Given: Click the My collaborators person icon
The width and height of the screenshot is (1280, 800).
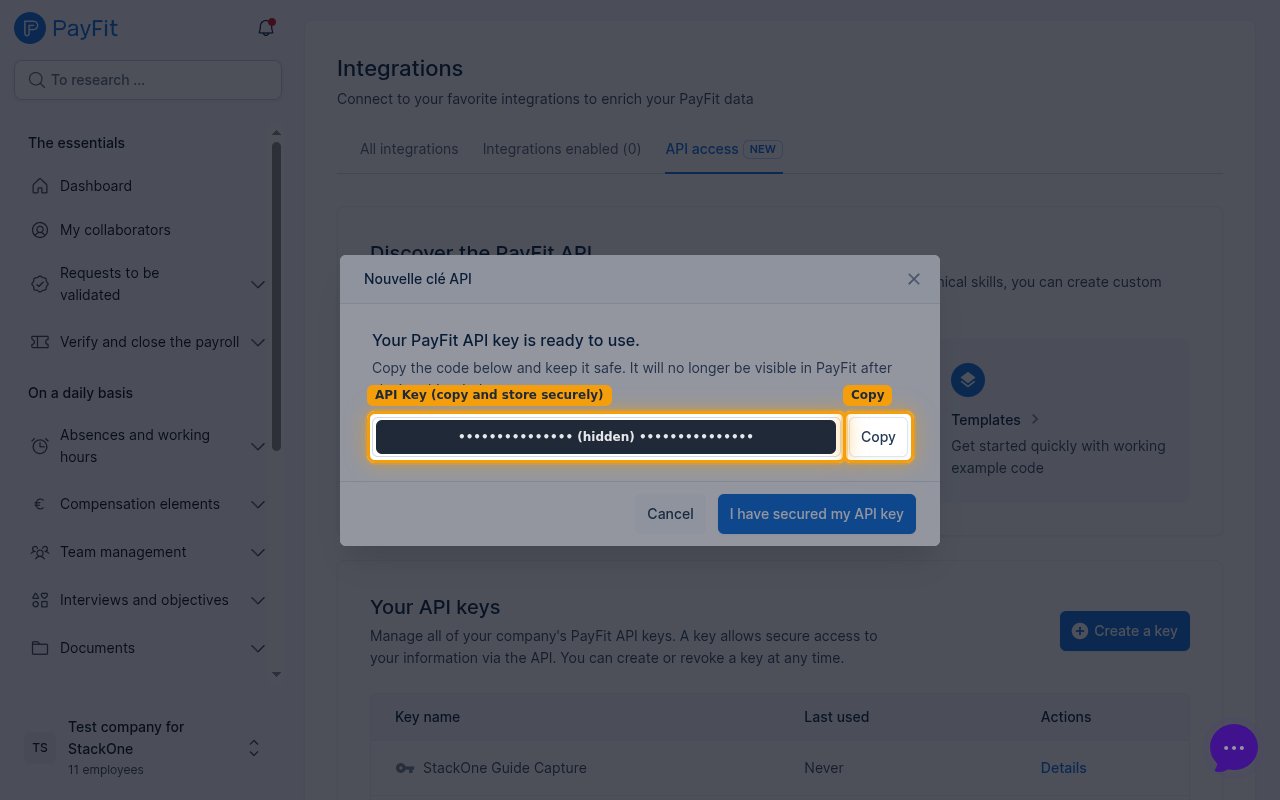Looking at the screenshot, I should pyautogui.click(x=40, y=230).
